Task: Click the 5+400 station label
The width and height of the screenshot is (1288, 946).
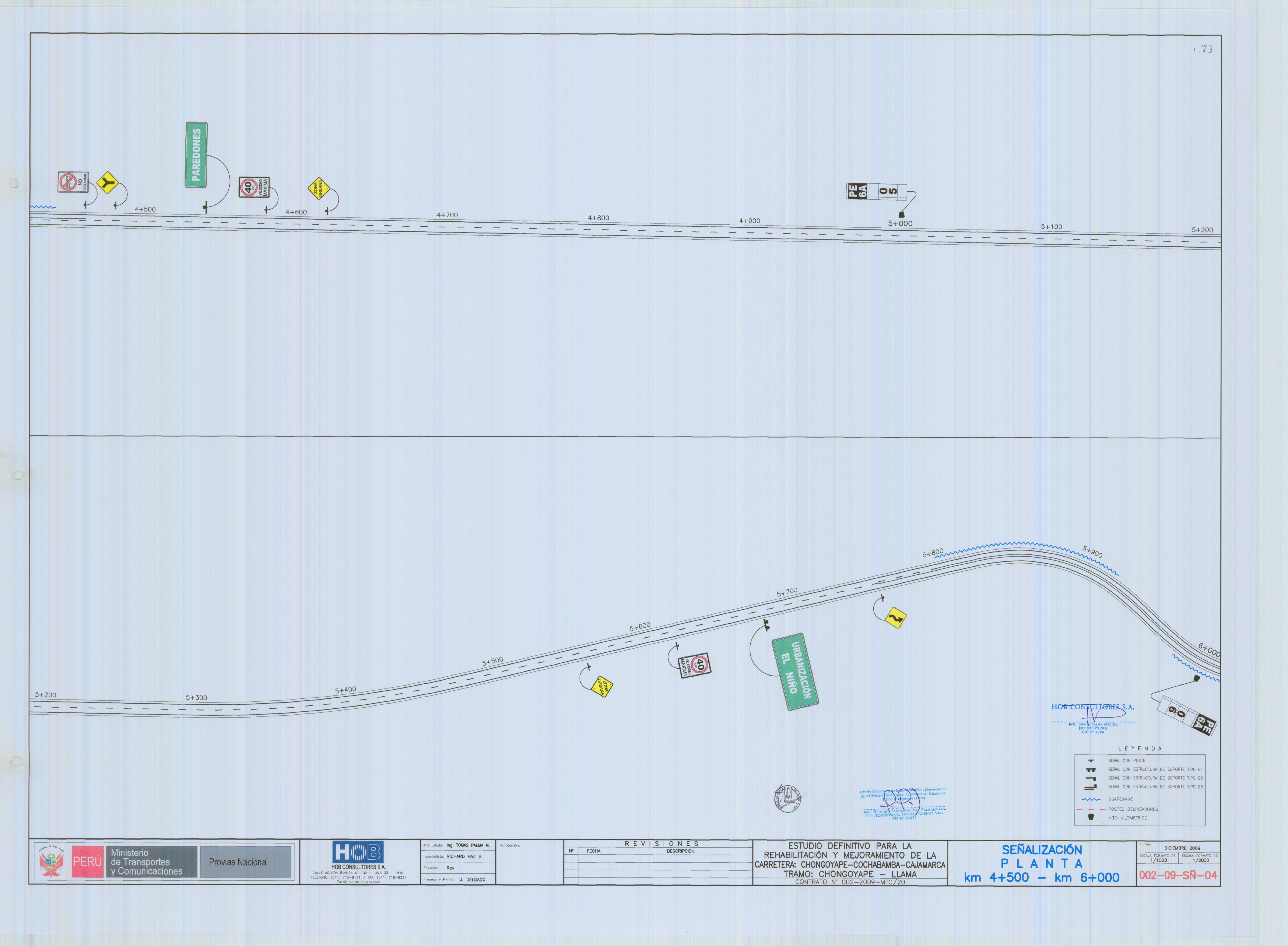Action: click(x=345, y=690)
